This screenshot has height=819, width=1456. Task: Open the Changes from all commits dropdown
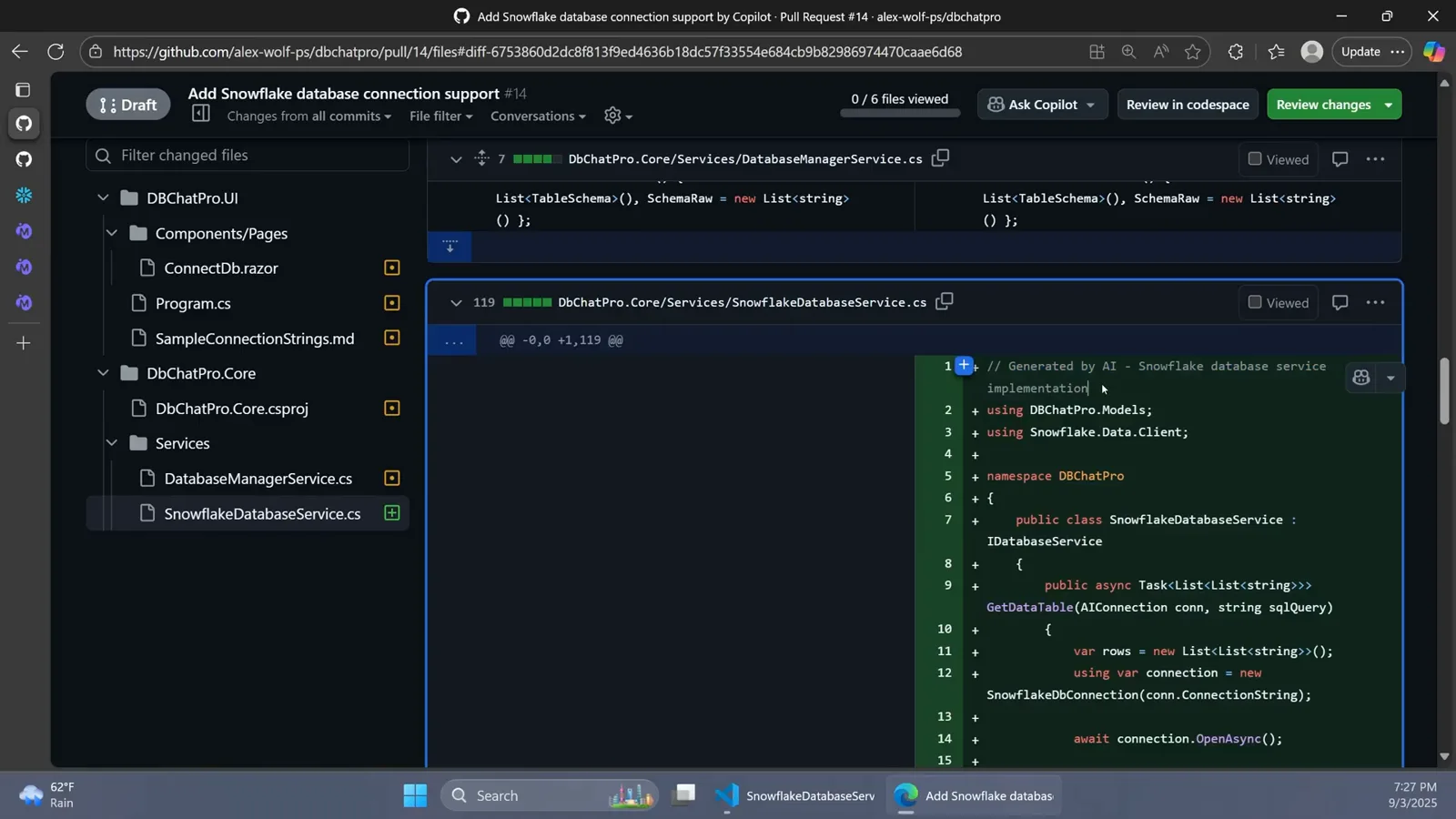(308, 116)
